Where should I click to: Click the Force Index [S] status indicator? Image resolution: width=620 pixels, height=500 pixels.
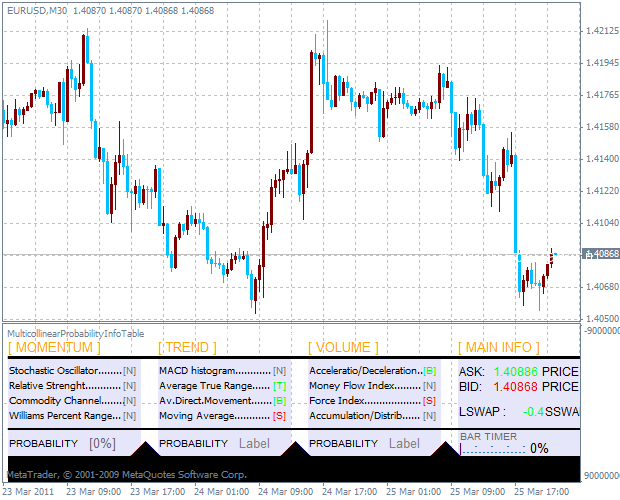(429, 401)
